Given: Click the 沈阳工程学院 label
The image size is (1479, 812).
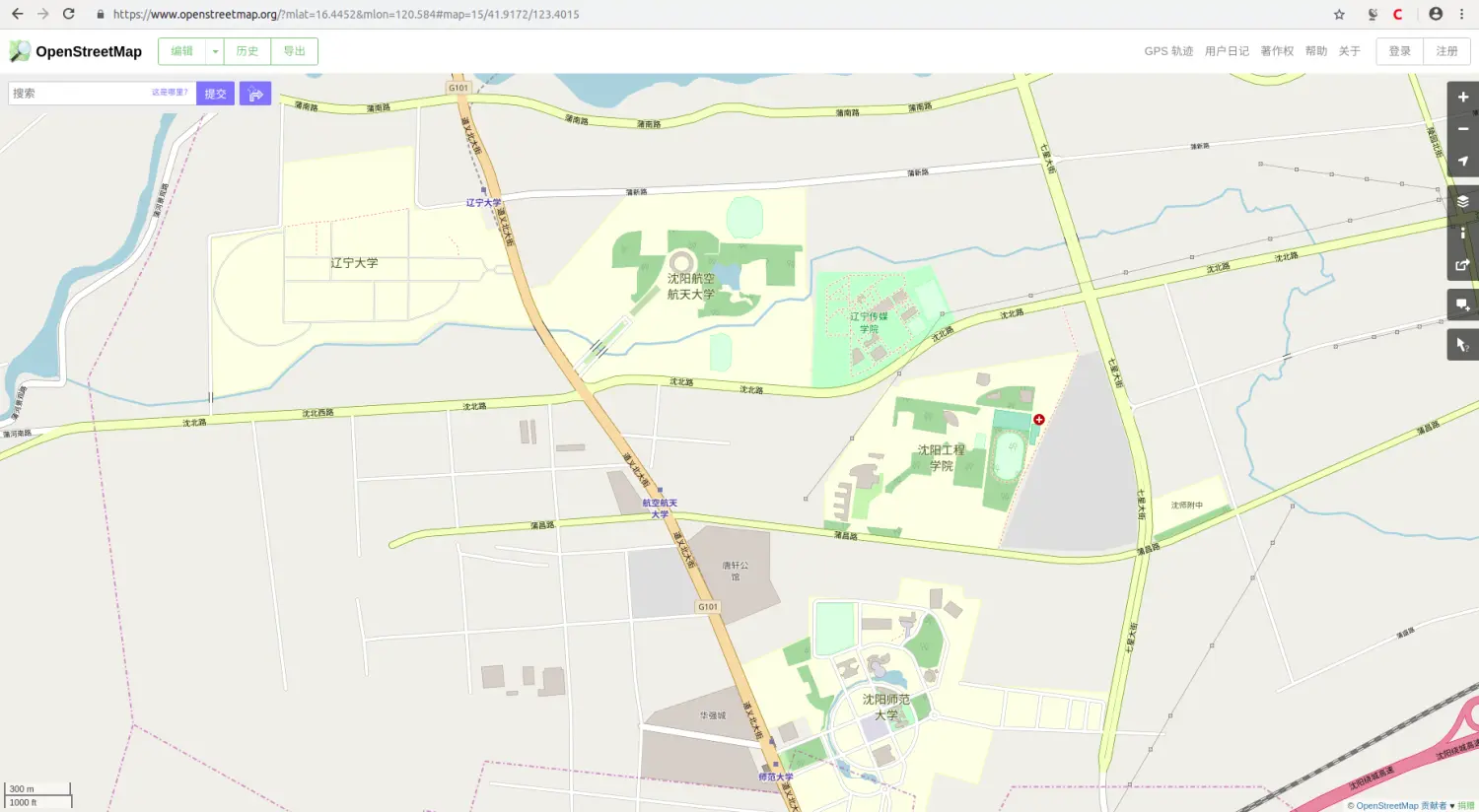Looking at the screenshot, I should [x=942, y=457].
